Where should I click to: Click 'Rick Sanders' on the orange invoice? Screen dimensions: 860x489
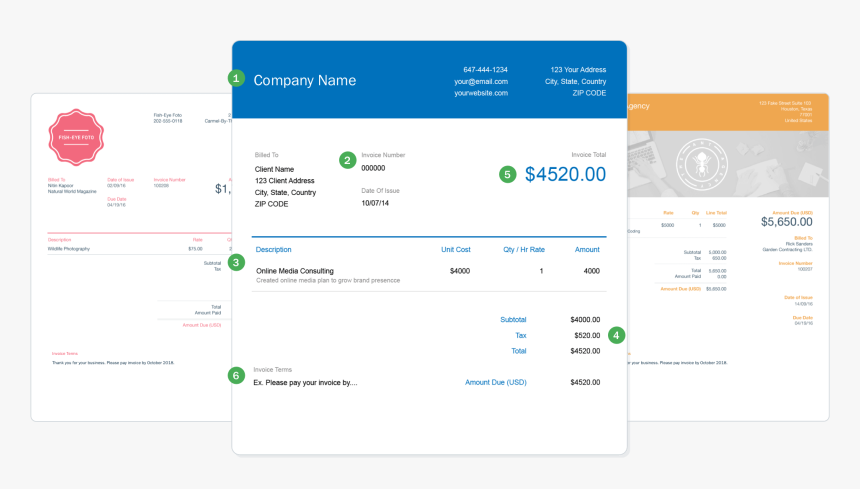coord(799,244)
